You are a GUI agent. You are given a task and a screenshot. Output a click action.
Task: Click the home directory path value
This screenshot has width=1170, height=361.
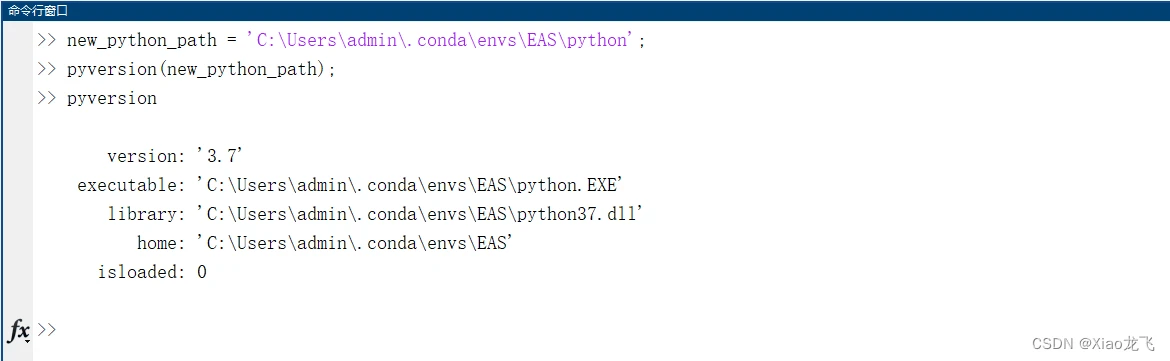(354, 243)
